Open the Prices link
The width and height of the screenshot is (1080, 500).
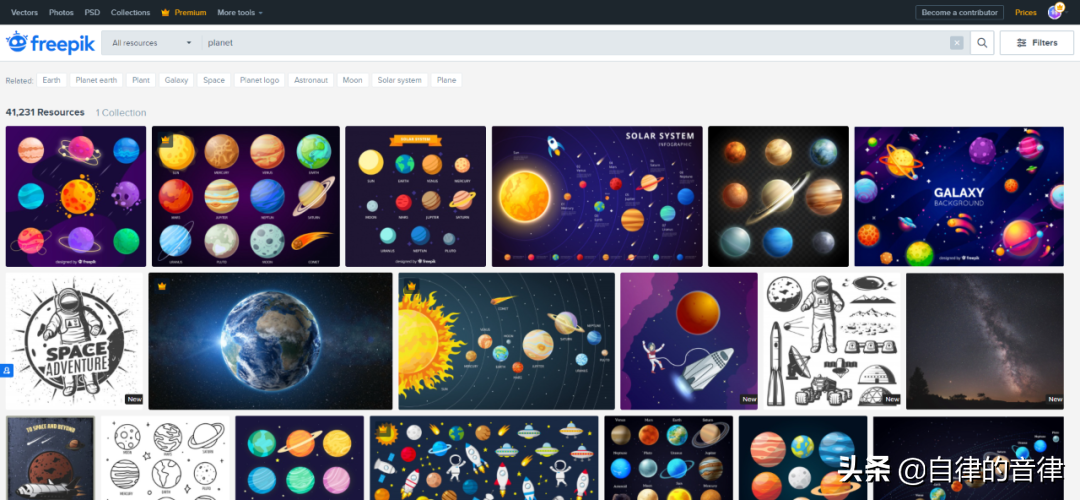coord(1026,12)
